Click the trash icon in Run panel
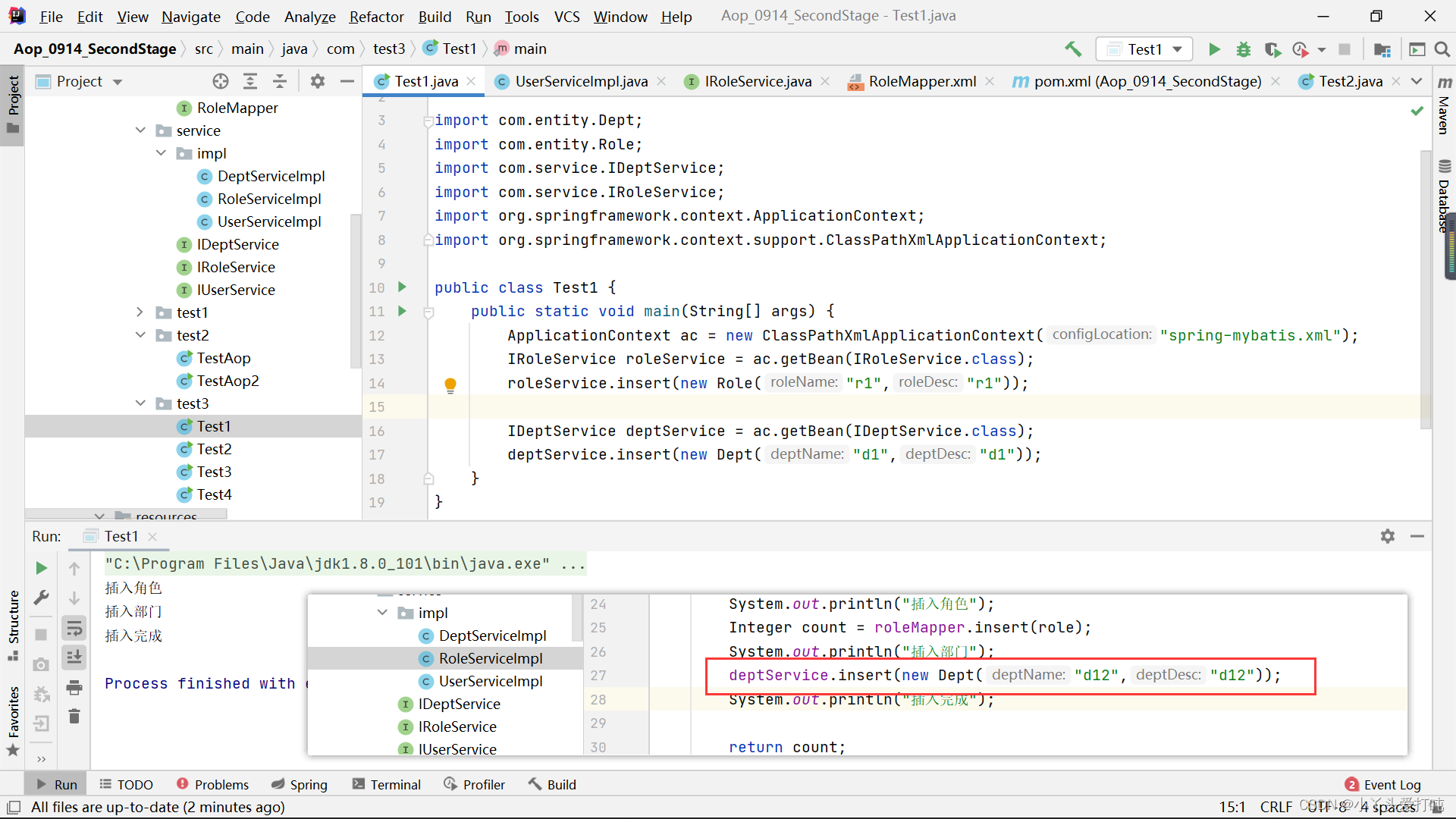 (74, 717)
